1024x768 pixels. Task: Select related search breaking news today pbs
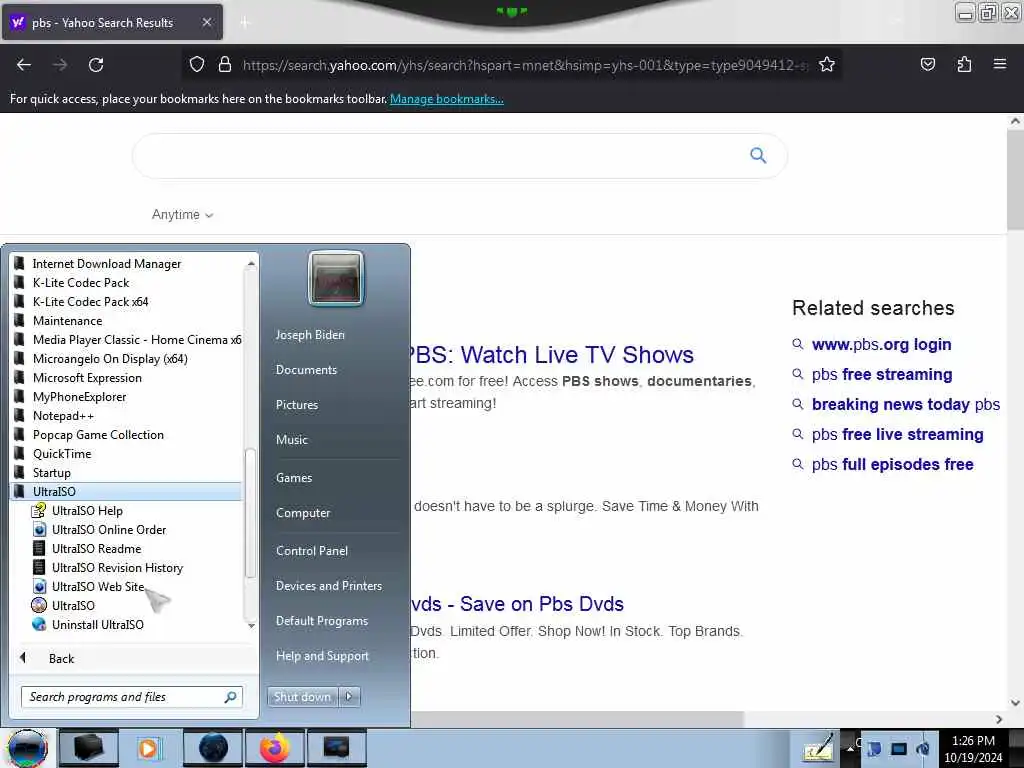[906, 404]
